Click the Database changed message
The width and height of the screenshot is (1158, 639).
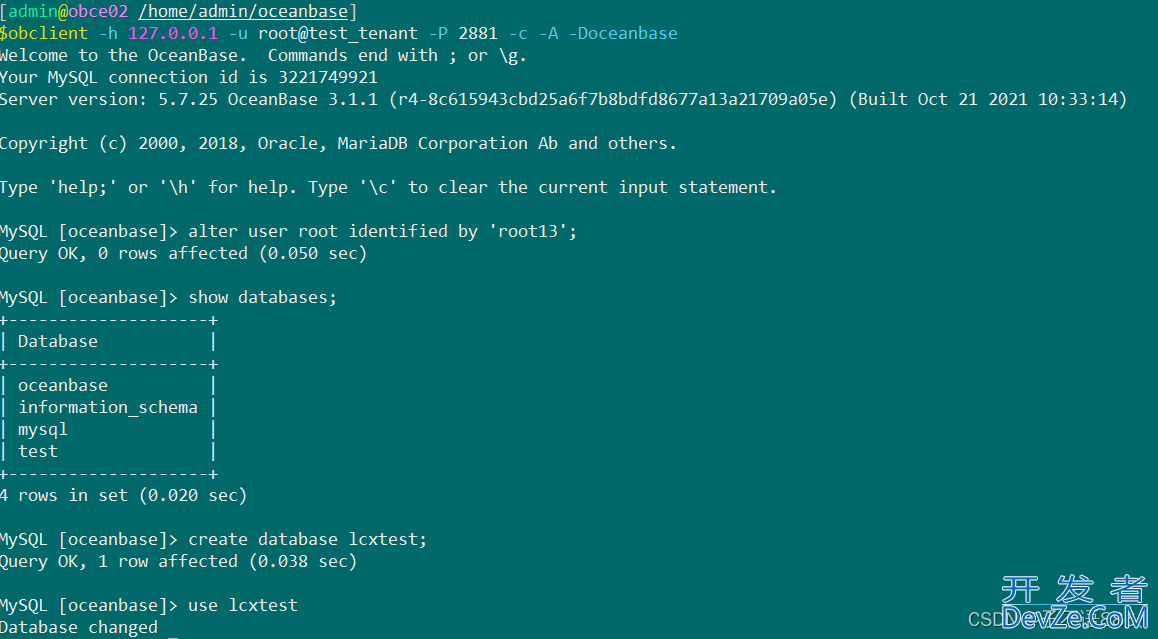(79, 628)
